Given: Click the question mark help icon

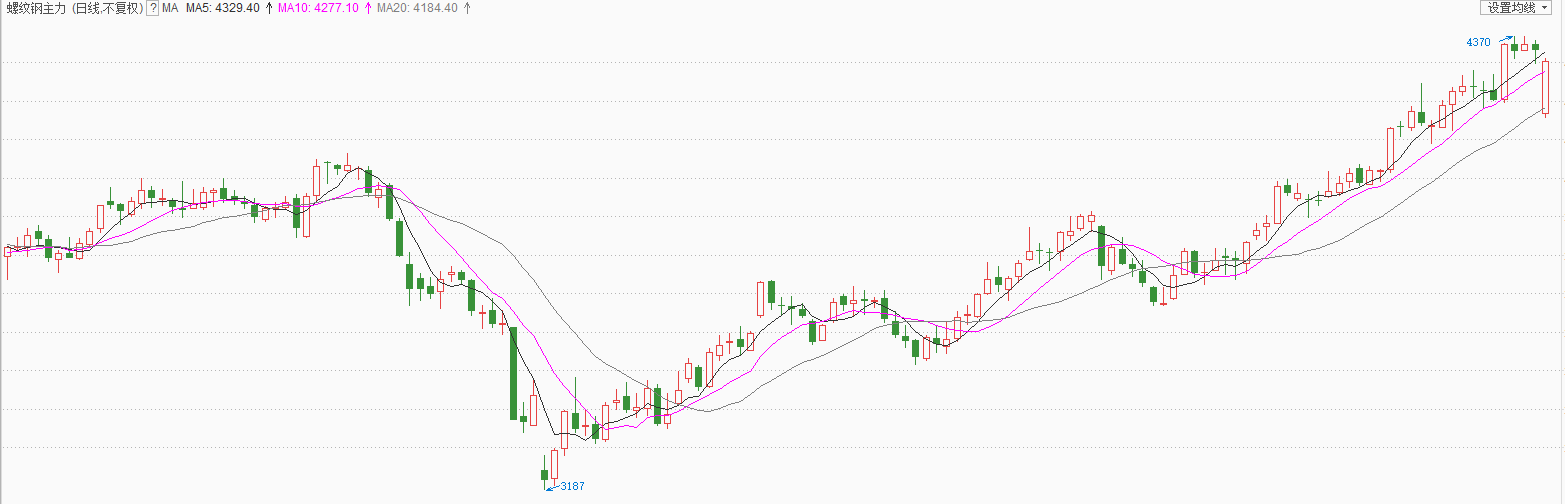Looking at the screenshot, I should point(153,8).
